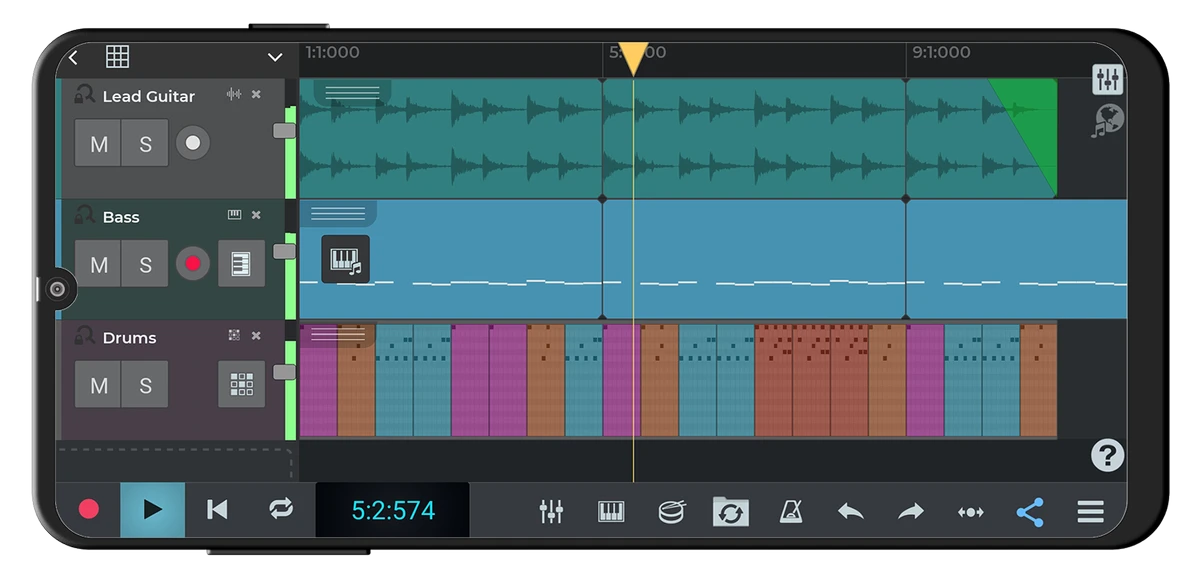1200x578 pixels.
Task: Mute the Lead Guitar track
Action: click(x=99, y=143)
